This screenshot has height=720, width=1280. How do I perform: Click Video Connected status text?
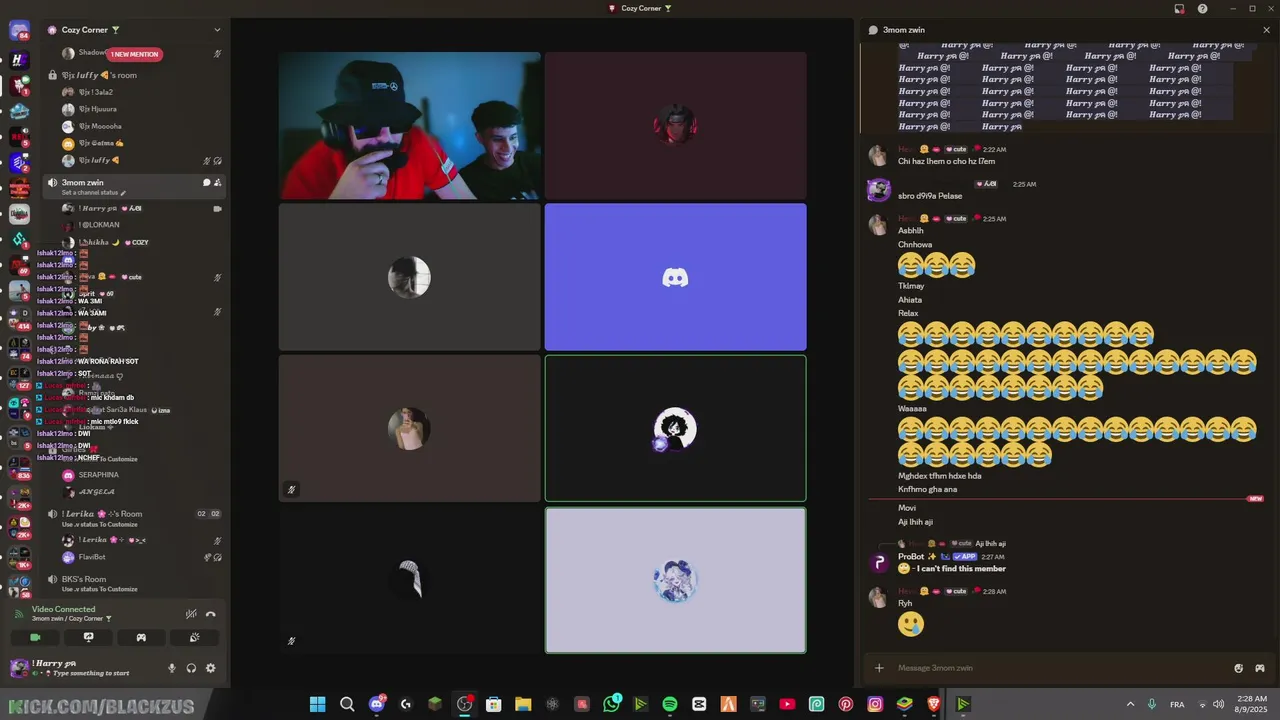click(x=63, y=609)
